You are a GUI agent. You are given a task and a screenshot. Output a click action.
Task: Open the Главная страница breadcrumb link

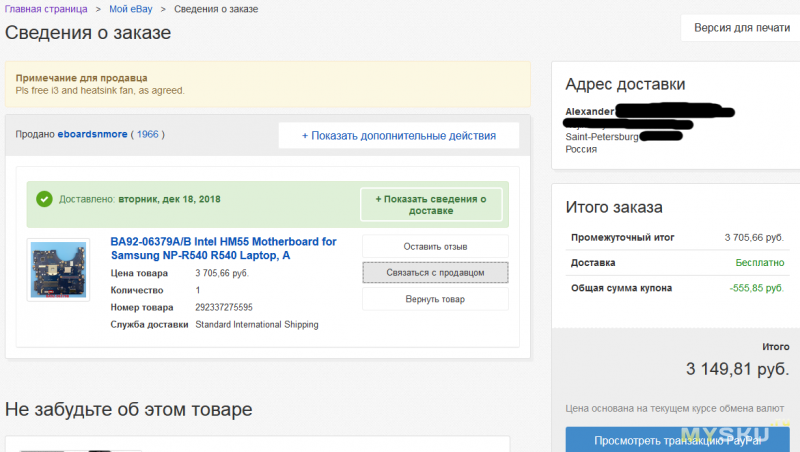coord(46,9)
